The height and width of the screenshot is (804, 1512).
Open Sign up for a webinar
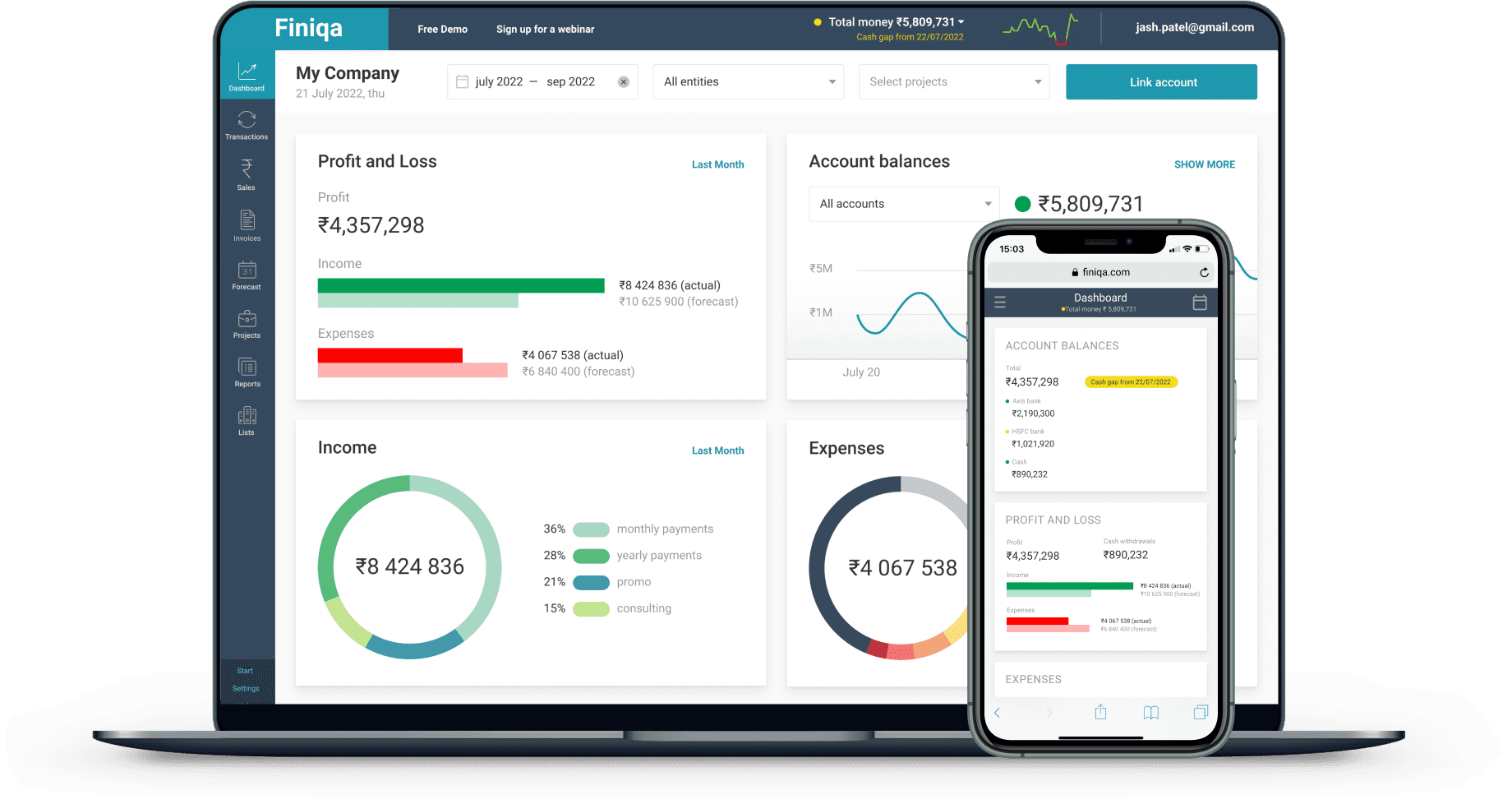point(545,30)
